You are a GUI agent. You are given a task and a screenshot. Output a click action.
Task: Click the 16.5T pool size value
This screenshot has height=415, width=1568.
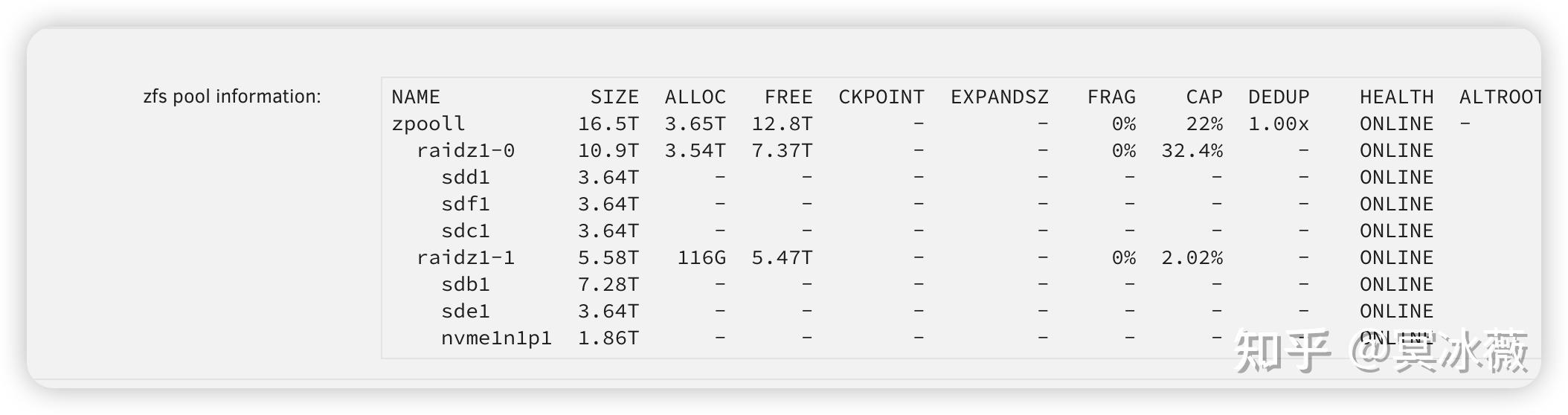pos(608,124)
